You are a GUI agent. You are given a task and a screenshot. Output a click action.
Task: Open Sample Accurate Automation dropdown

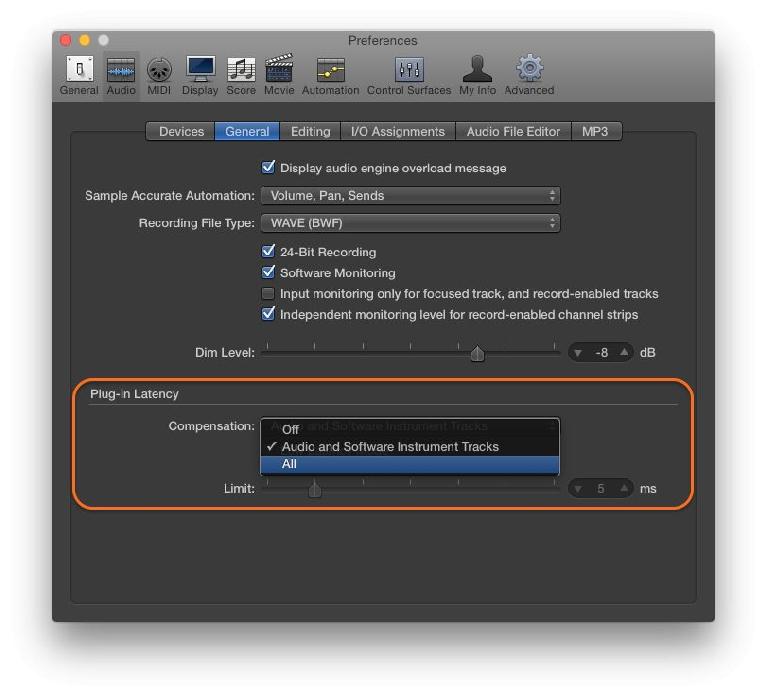click(x=410, y=195)
